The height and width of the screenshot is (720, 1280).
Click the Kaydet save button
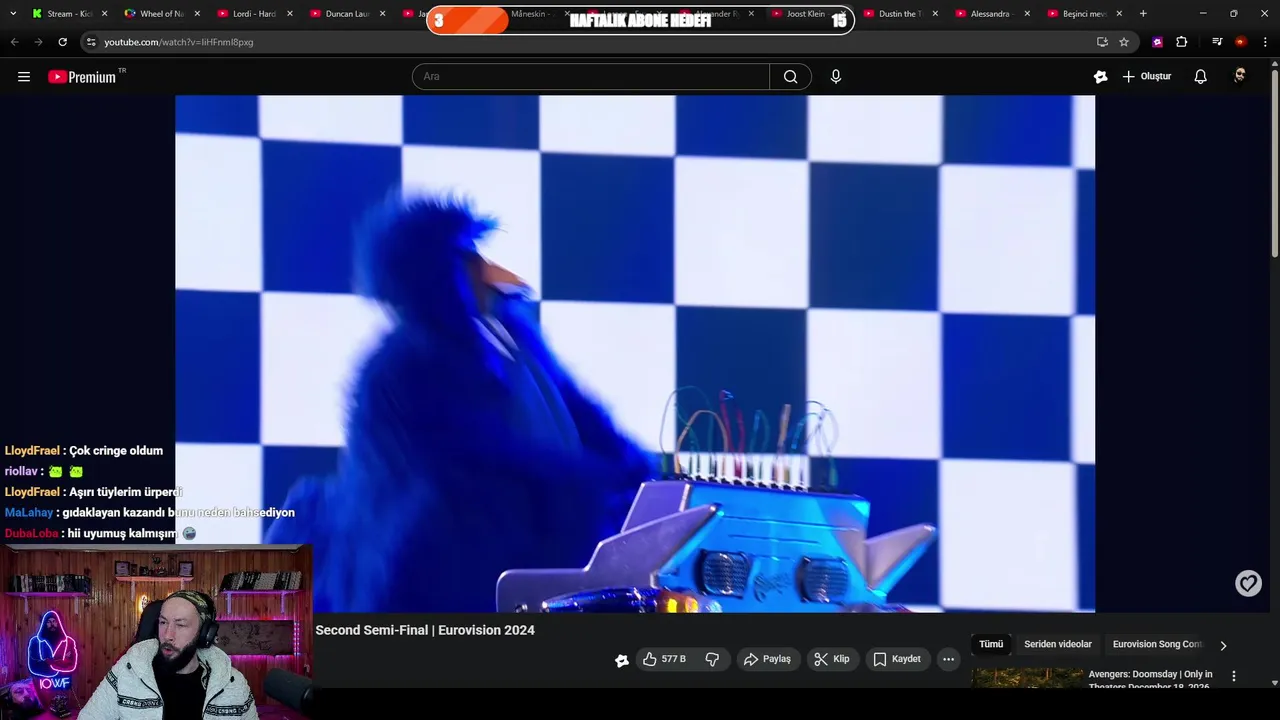click(897, 659)
